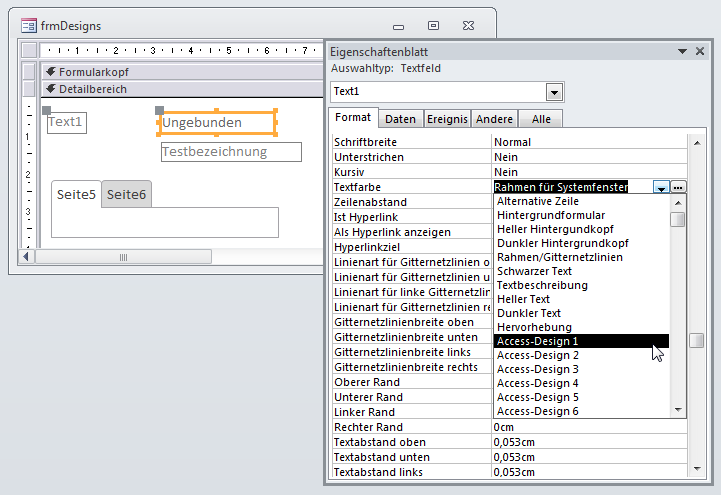Click the move handle of the Ungebunden textbox

(160, 111)
